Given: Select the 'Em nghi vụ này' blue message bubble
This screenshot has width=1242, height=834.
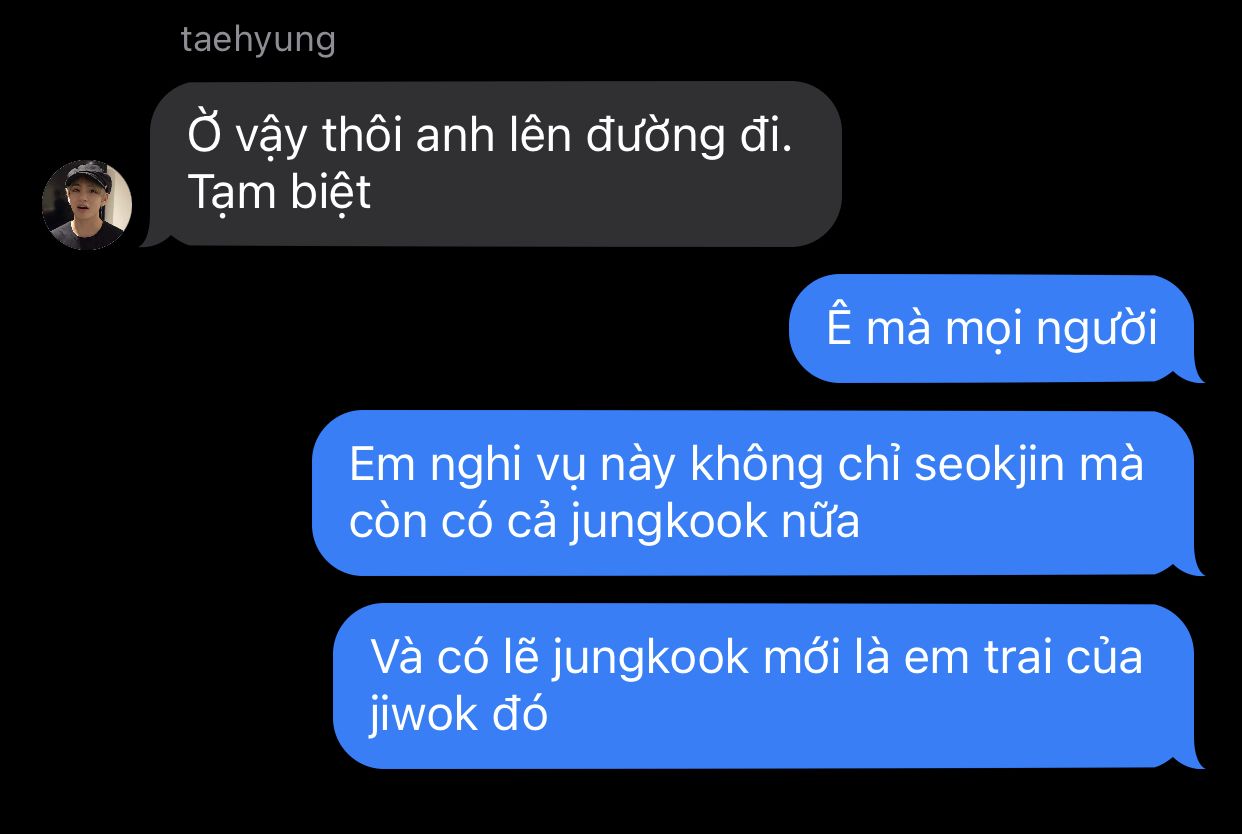Looking at the screenshot, I should point(754,493).
